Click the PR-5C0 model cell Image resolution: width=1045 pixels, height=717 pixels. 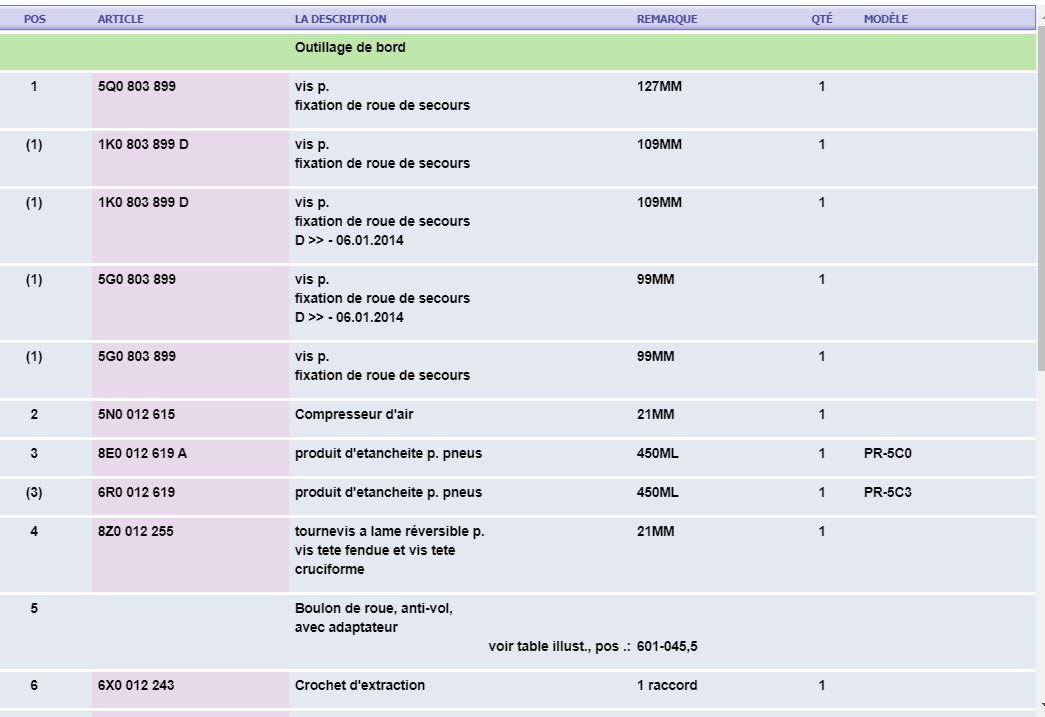[887, 453]
